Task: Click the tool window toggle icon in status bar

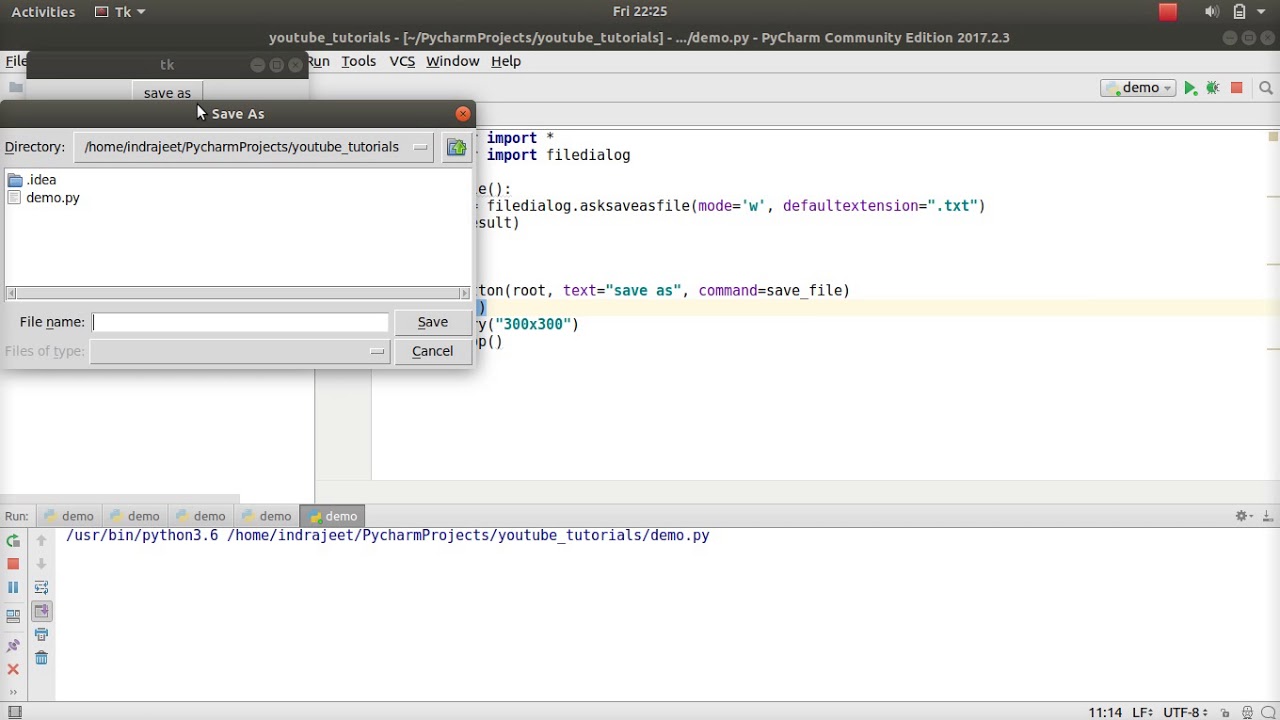Action: pos(14,712)
